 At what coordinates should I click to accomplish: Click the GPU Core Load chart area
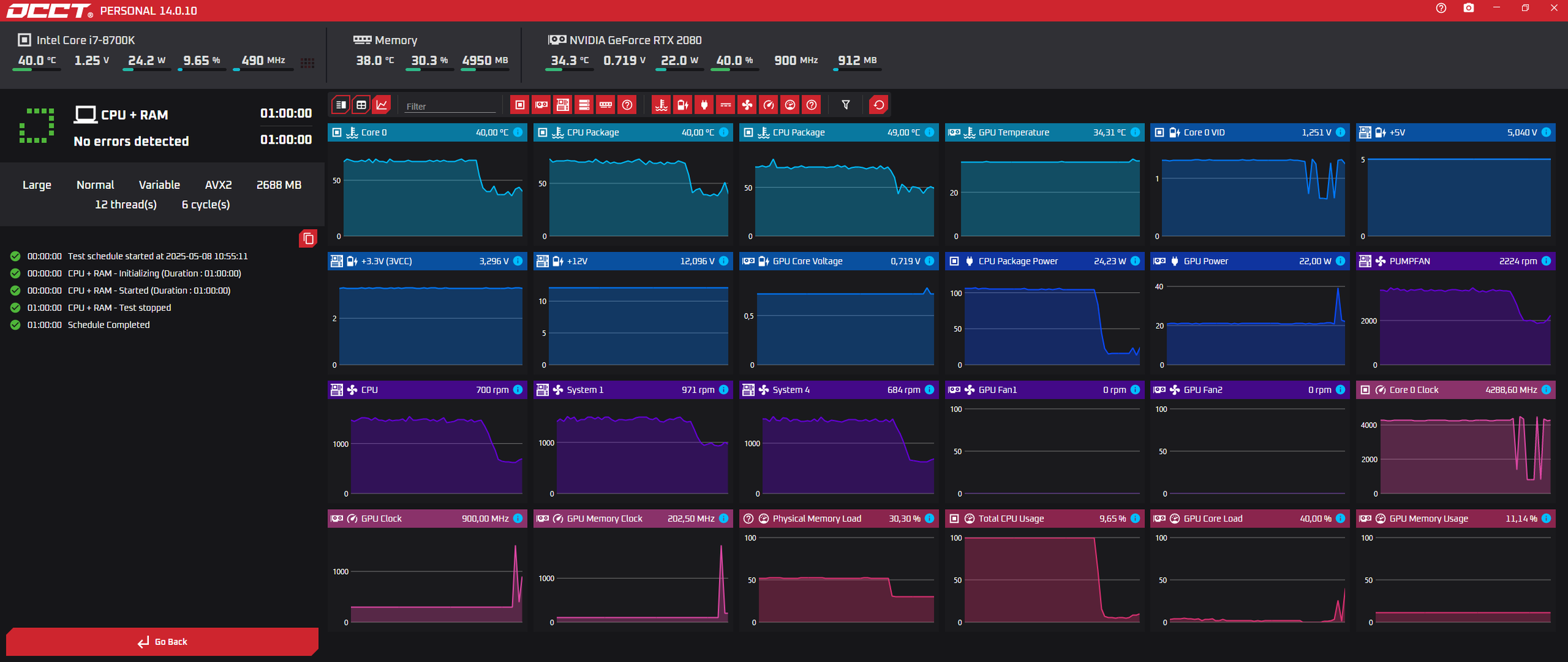tap(1250, 579)
